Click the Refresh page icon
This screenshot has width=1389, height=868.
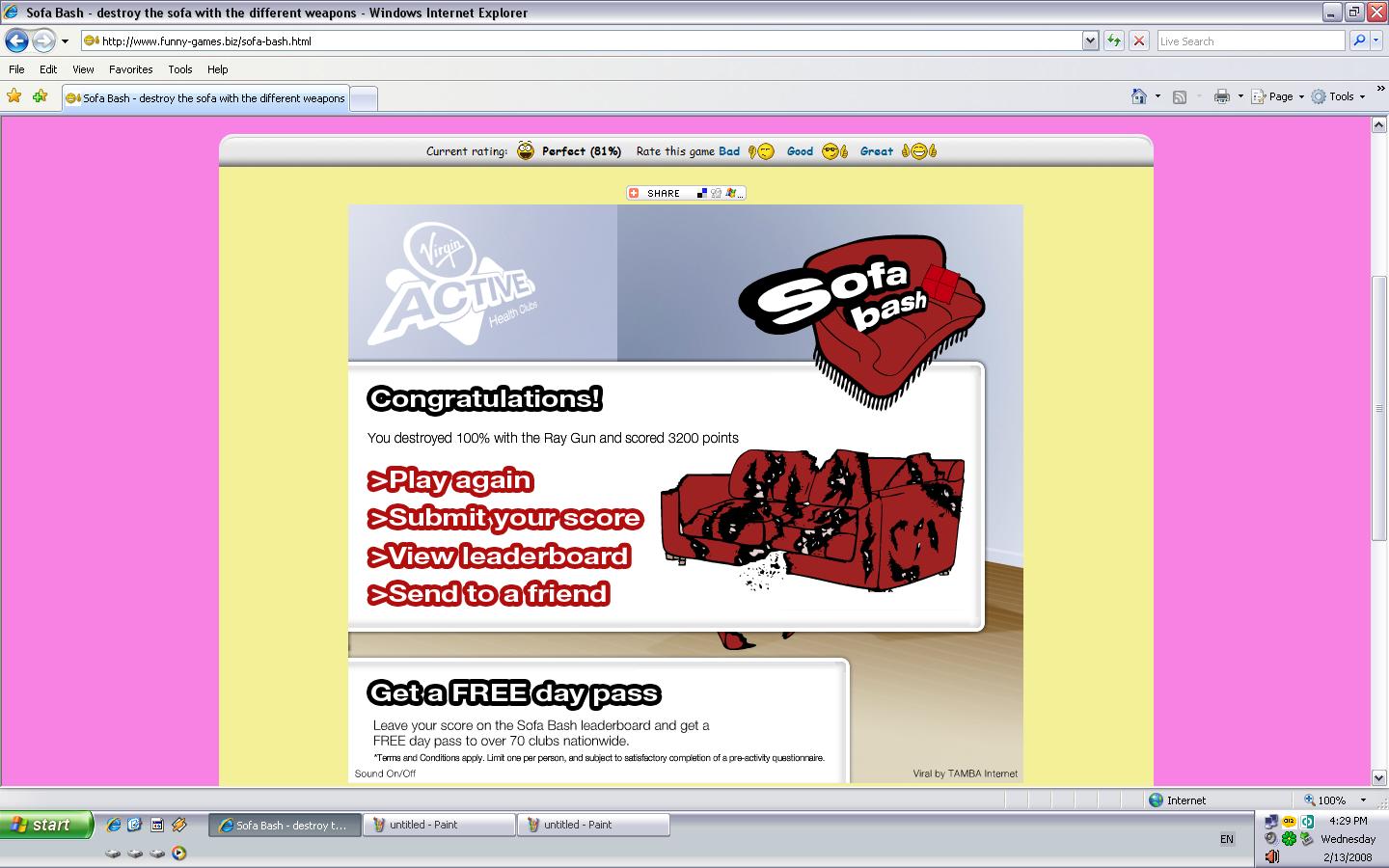point(1114,41)
